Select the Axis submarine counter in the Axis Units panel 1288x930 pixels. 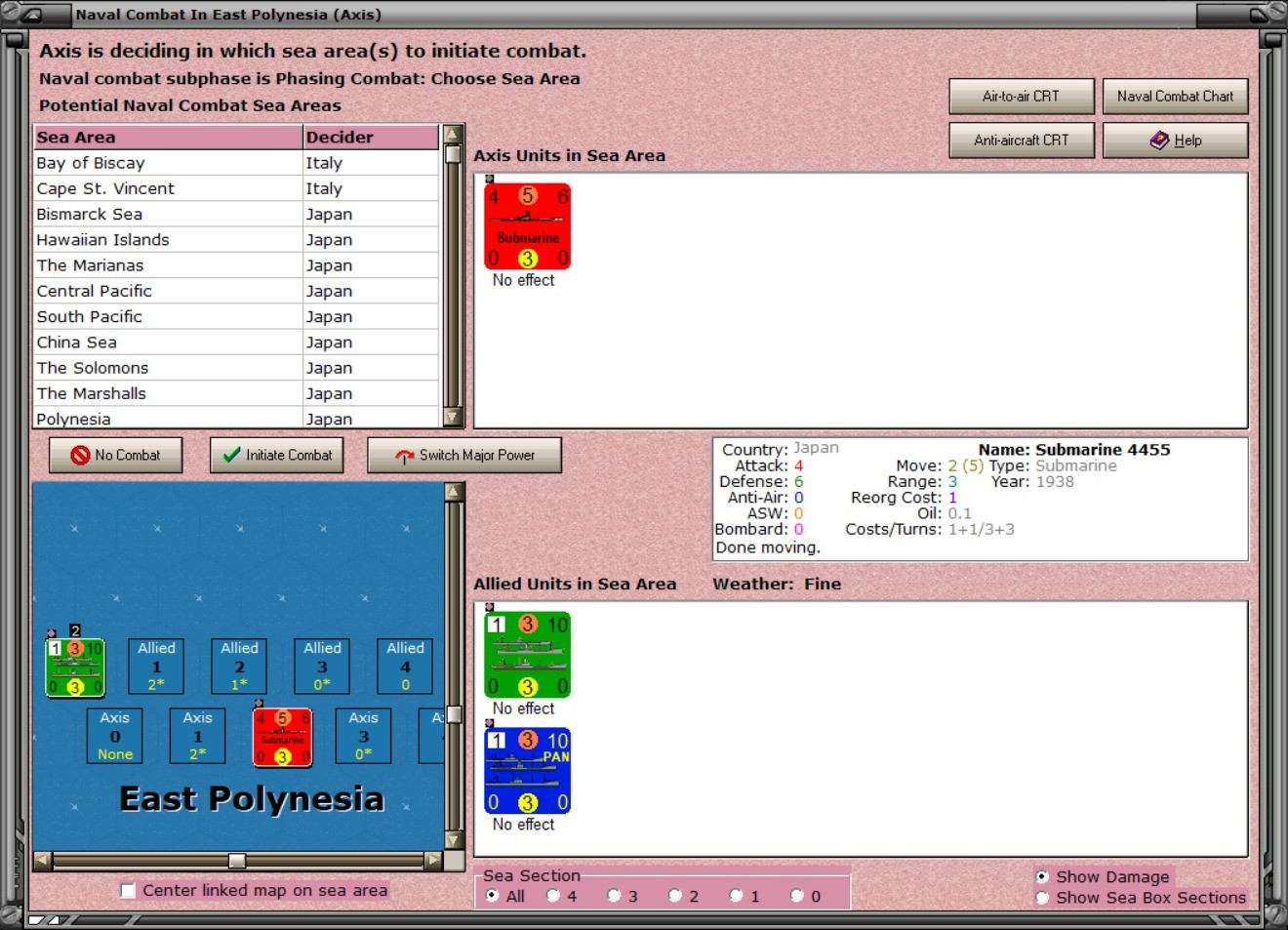point(528,226)
